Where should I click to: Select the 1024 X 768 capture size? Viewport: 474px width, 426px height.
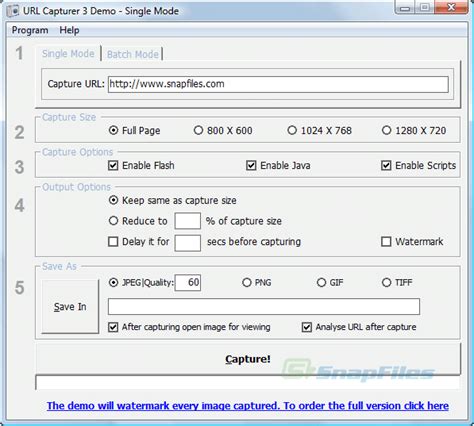(320, 130)
